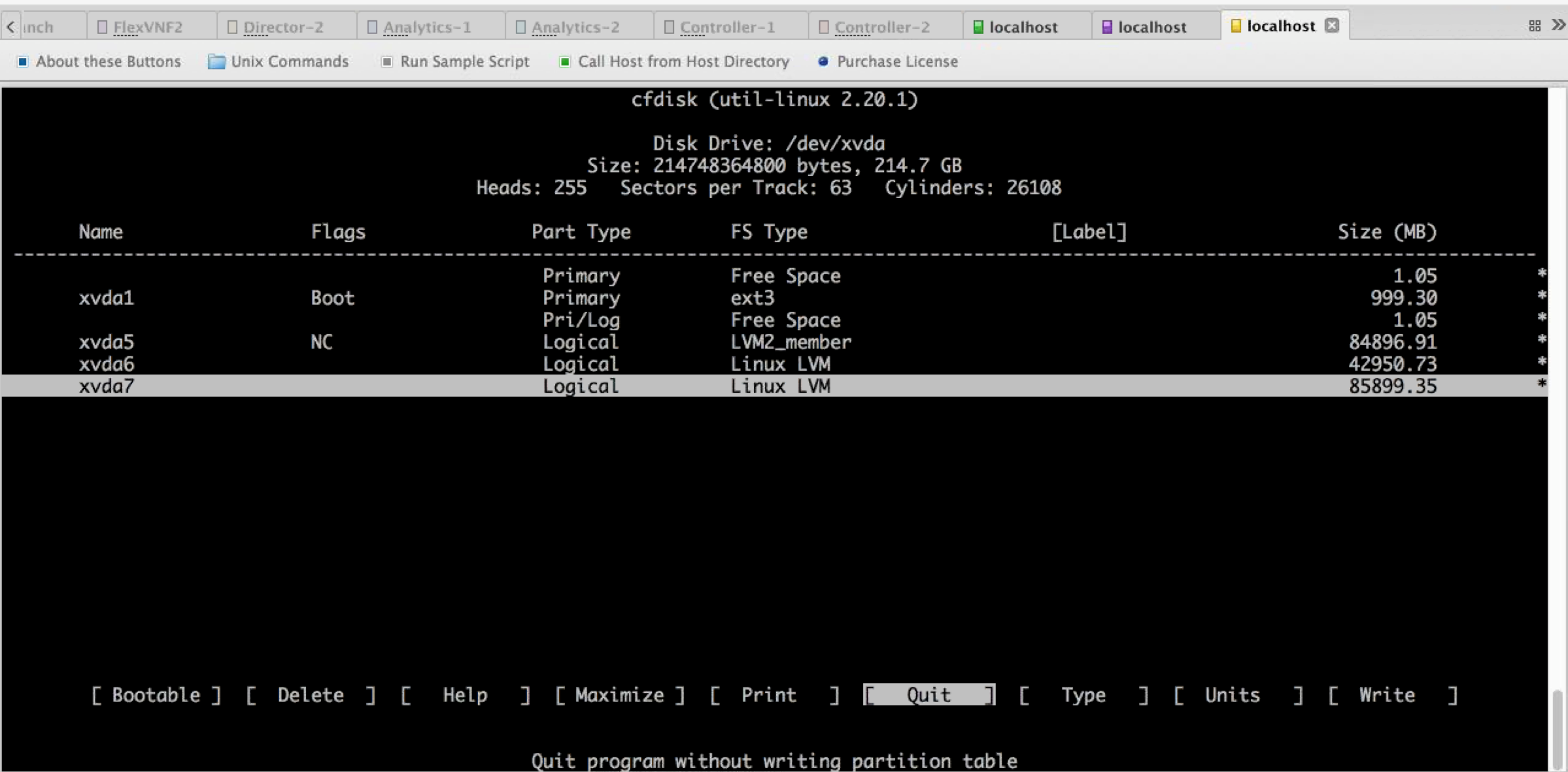Click the Quit option in cfdisk
Image resolution: width=1568 pixels, height=772 pixels.
pos(929,695)
